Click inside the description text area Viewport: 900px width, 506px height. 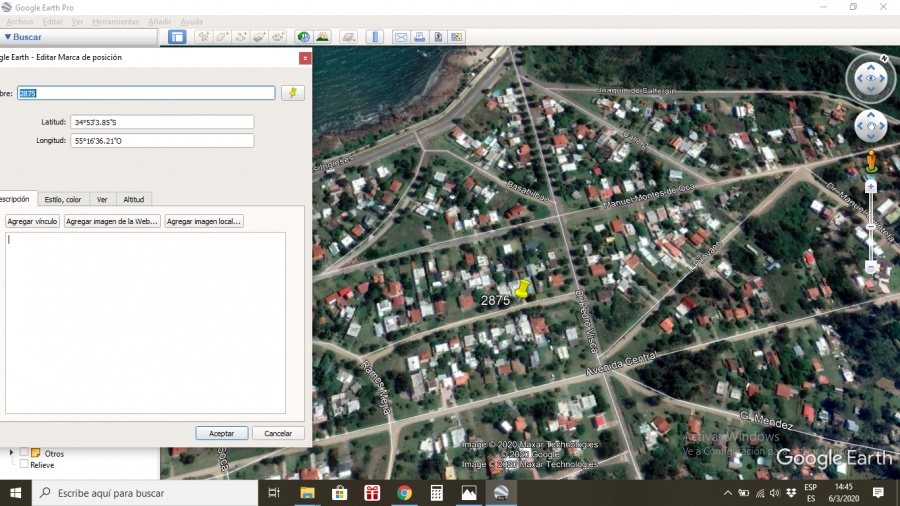(145, 322)
